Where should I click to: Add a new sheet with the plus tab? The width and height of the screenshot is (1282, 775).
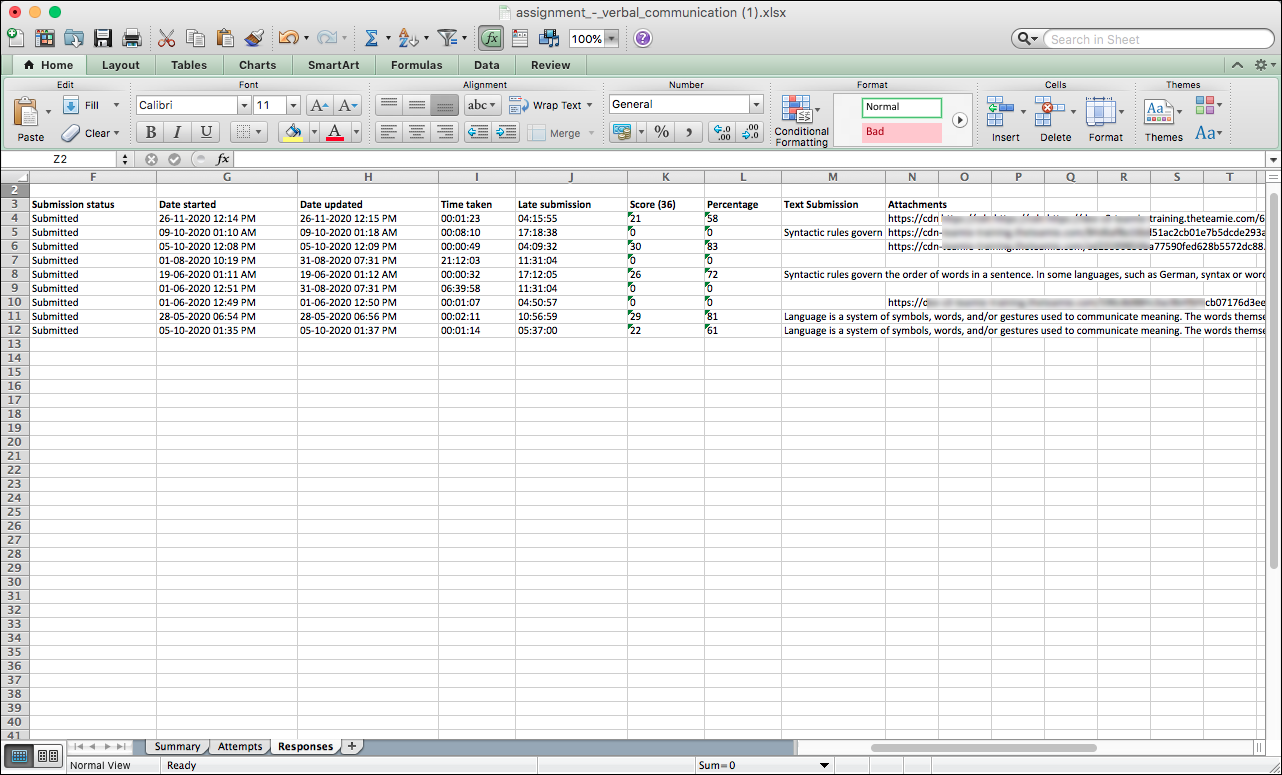point(352,746)
